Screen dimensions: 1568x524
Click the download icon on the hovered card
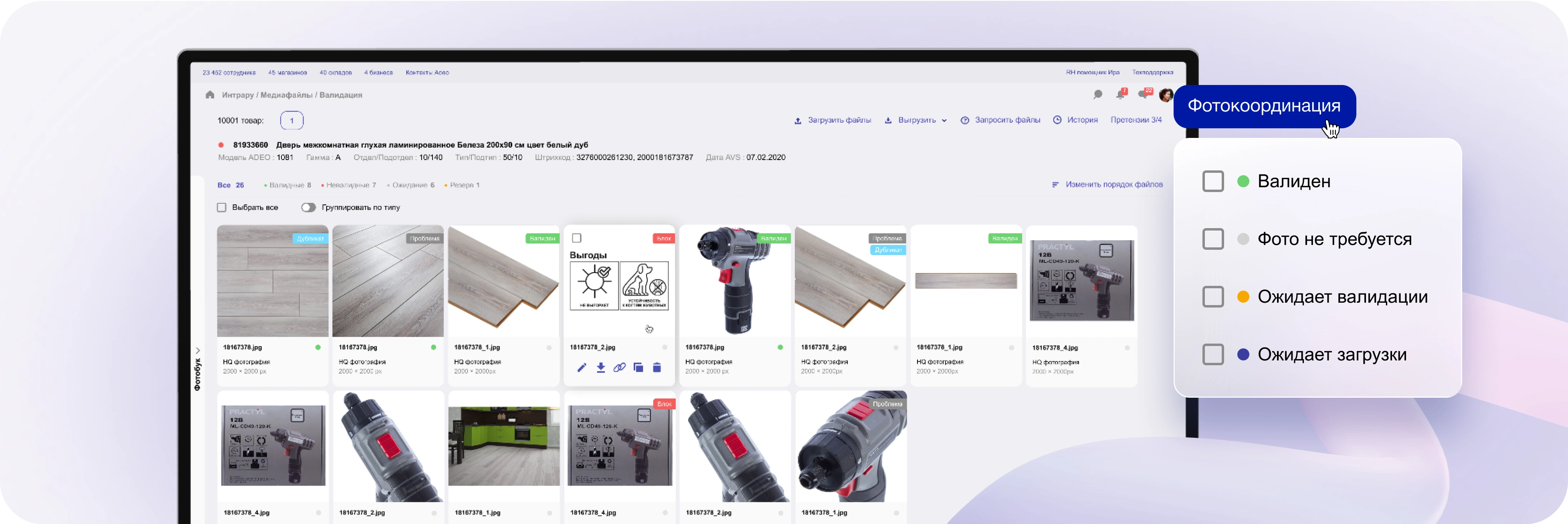(601, 368)
